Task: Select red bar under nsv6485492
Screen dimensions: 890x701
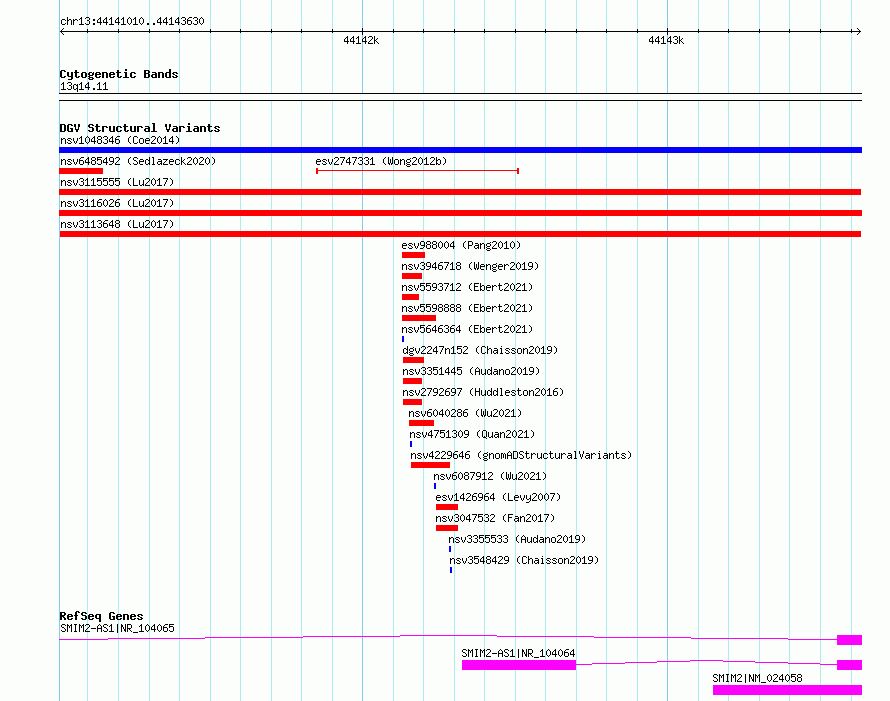Action: (81, 171)
